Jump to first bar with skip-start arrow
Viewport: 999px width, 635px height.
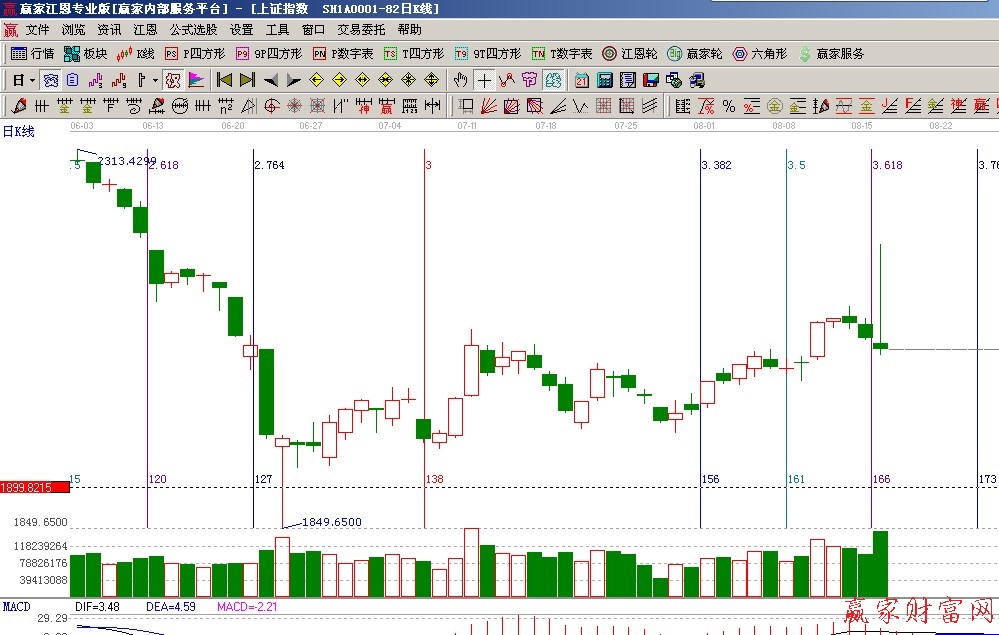point(224,80)
